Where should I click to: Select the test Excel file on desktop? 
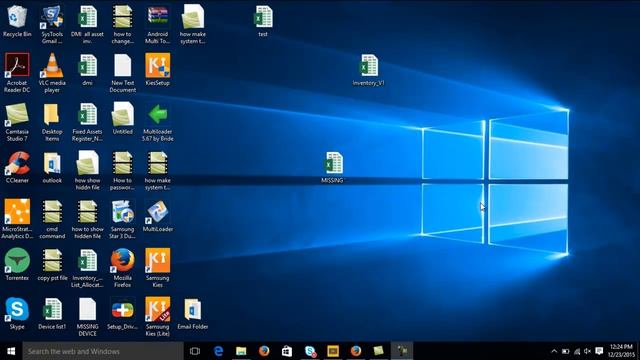click(x=263, y=21)
